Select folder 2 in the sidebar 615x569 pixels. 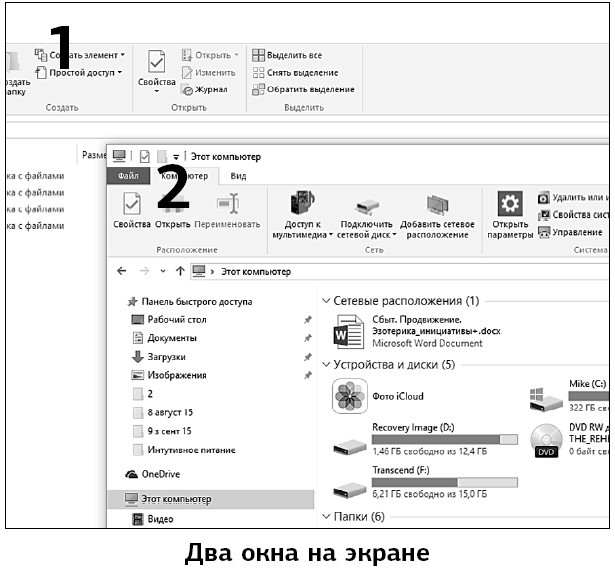point(143,394)
